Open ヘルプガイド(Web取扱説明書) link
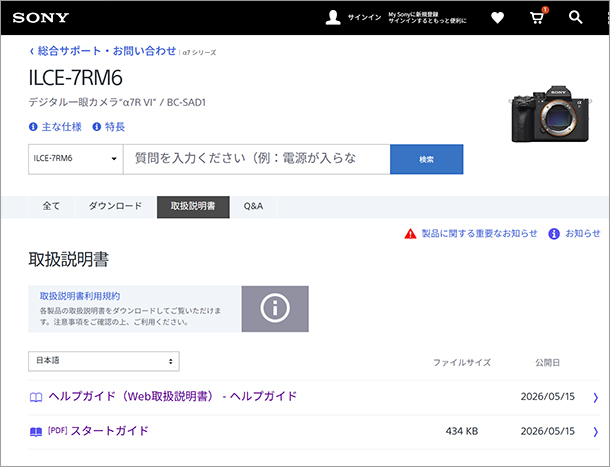 coord(173,397)
